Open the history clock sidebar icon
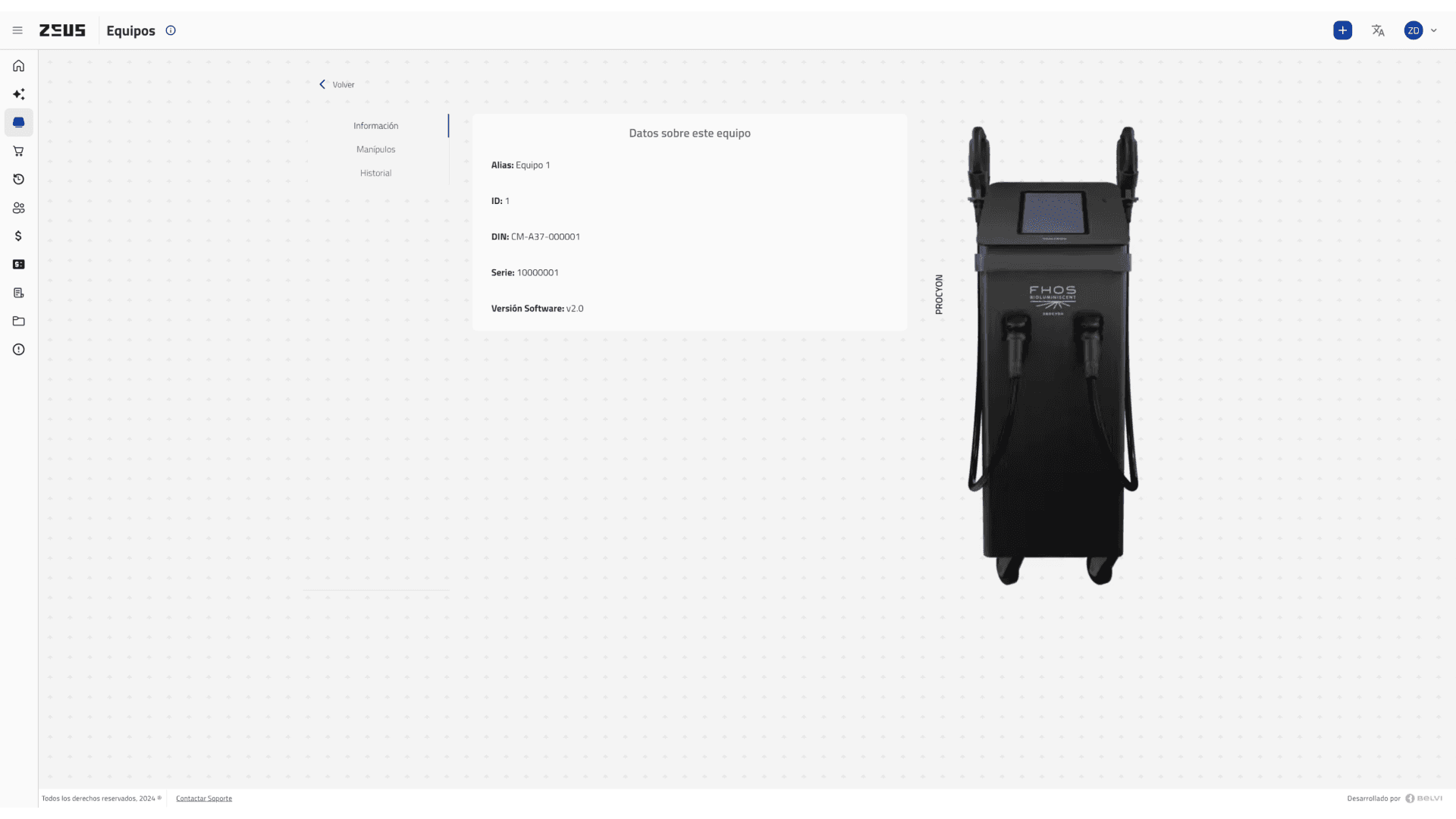The width and height of the screenshot is (1456, 819). (x=19, y=179)
